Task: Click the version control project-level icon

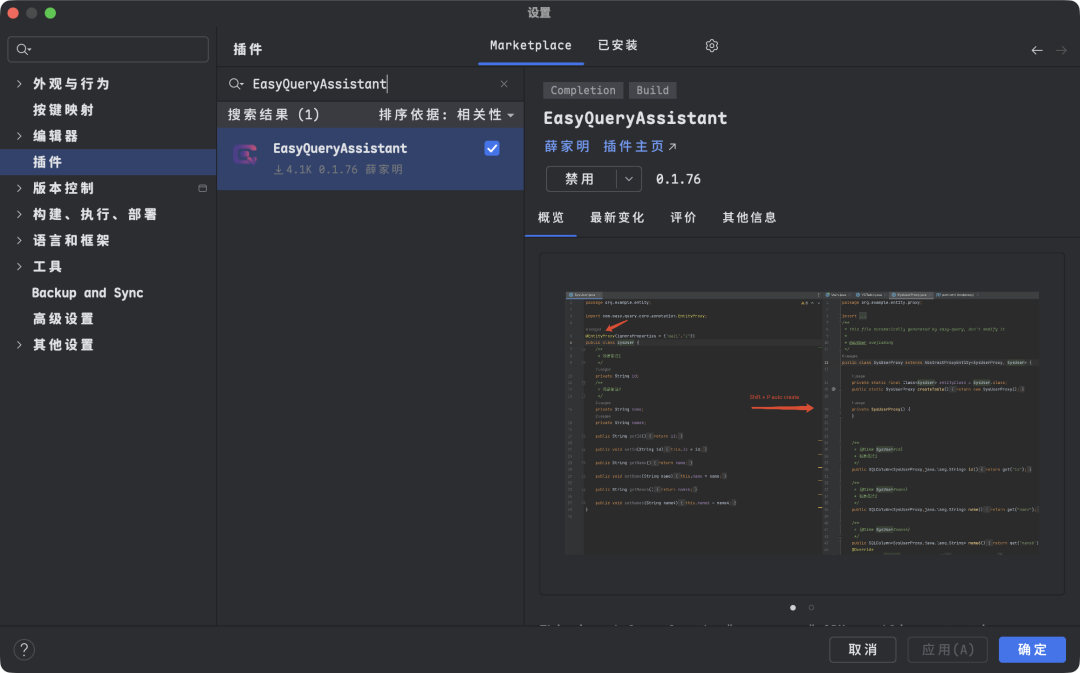Action: (202, 188)
